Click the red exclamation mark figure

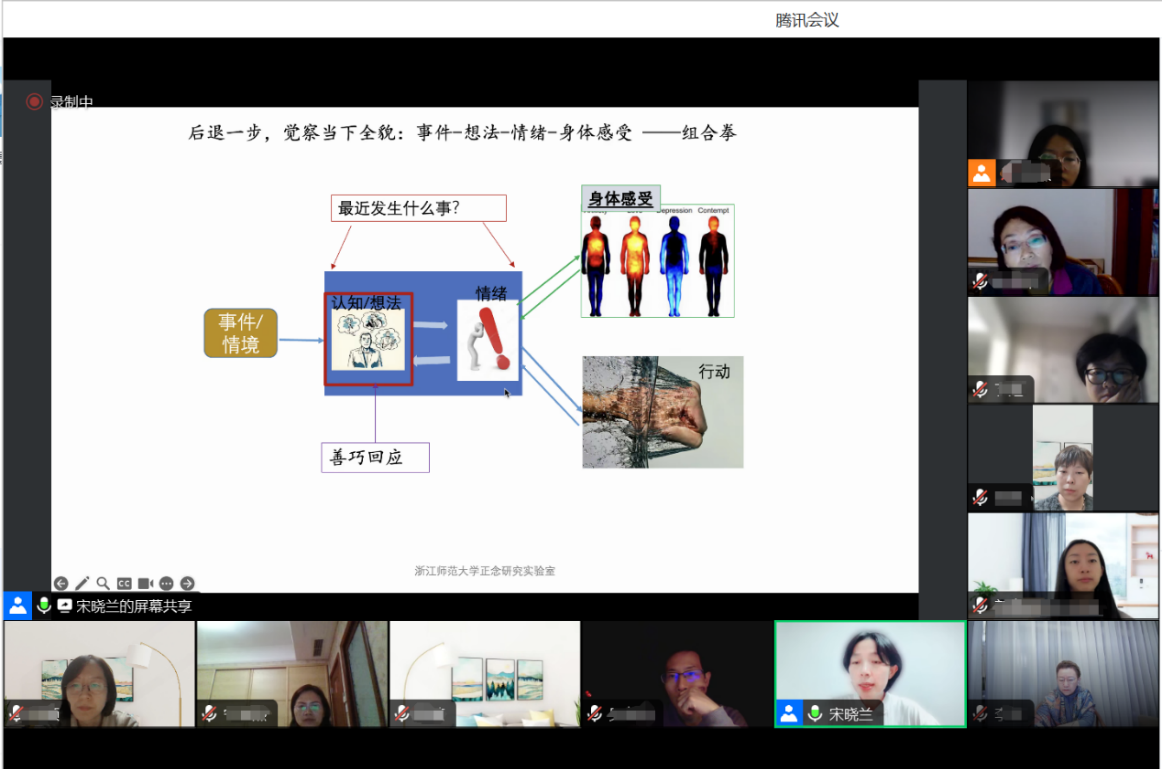[x=487, y=341]
